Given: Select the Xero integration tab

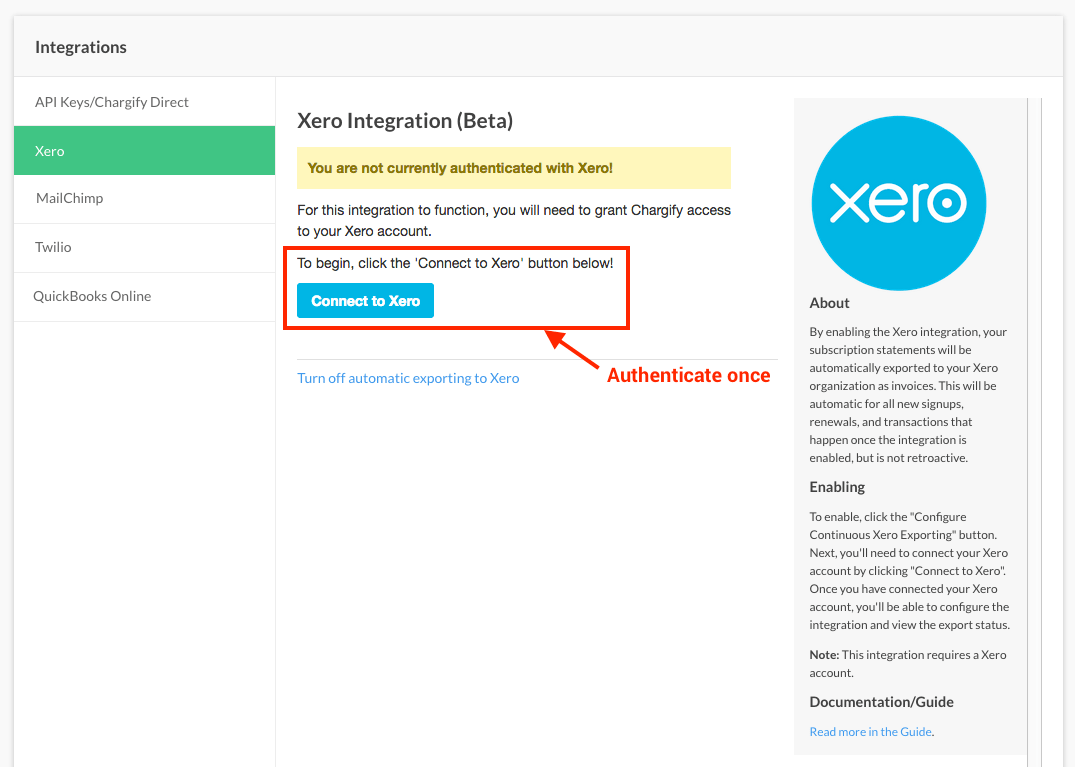Looking at the screenshot, I should (50, 151).
